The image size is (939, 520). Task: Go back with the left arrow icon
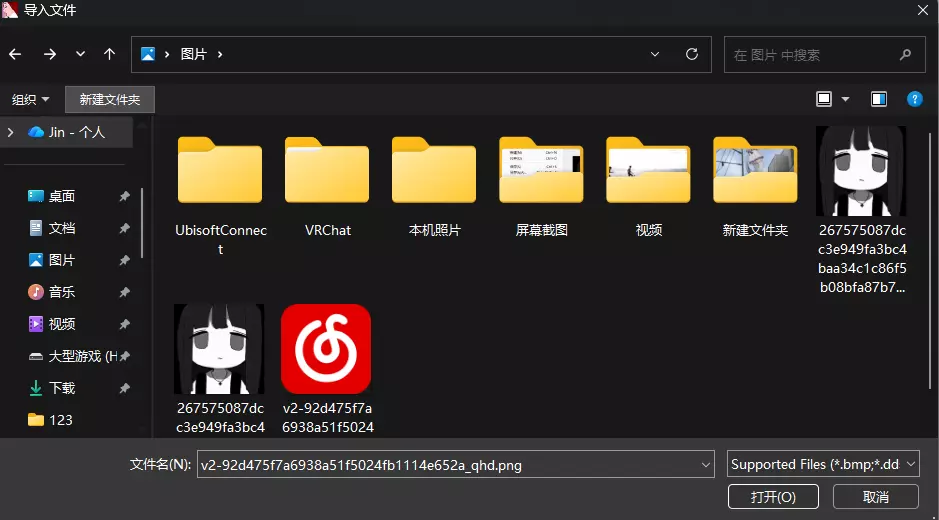[15, 55]
